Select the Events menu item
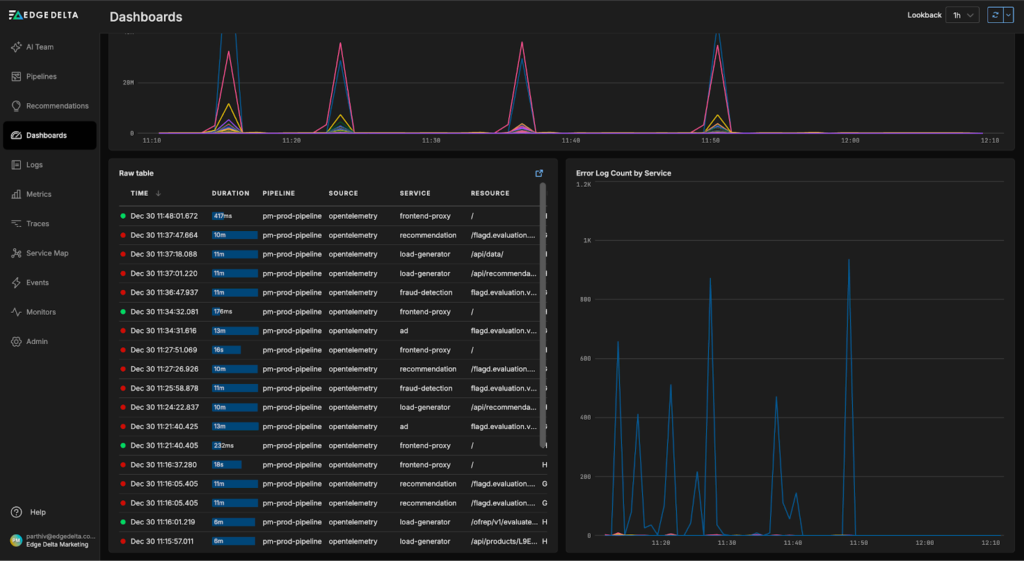 click(37, 283)
